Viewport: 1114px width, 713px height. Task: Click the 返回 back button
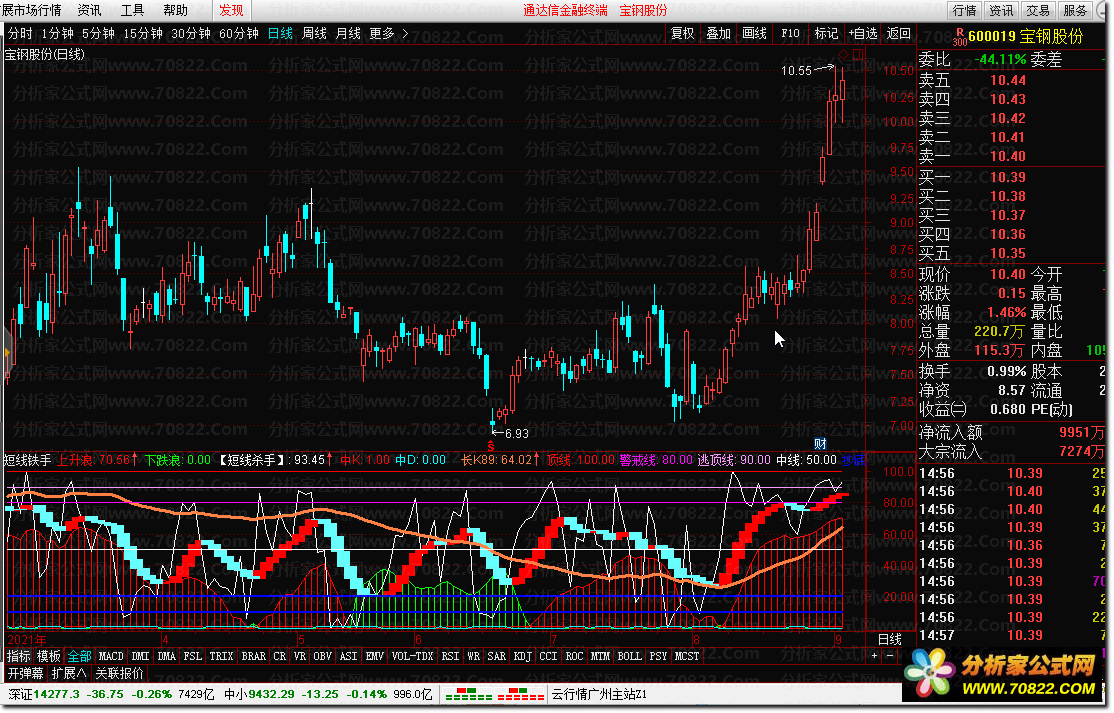[x=899, y=33]
